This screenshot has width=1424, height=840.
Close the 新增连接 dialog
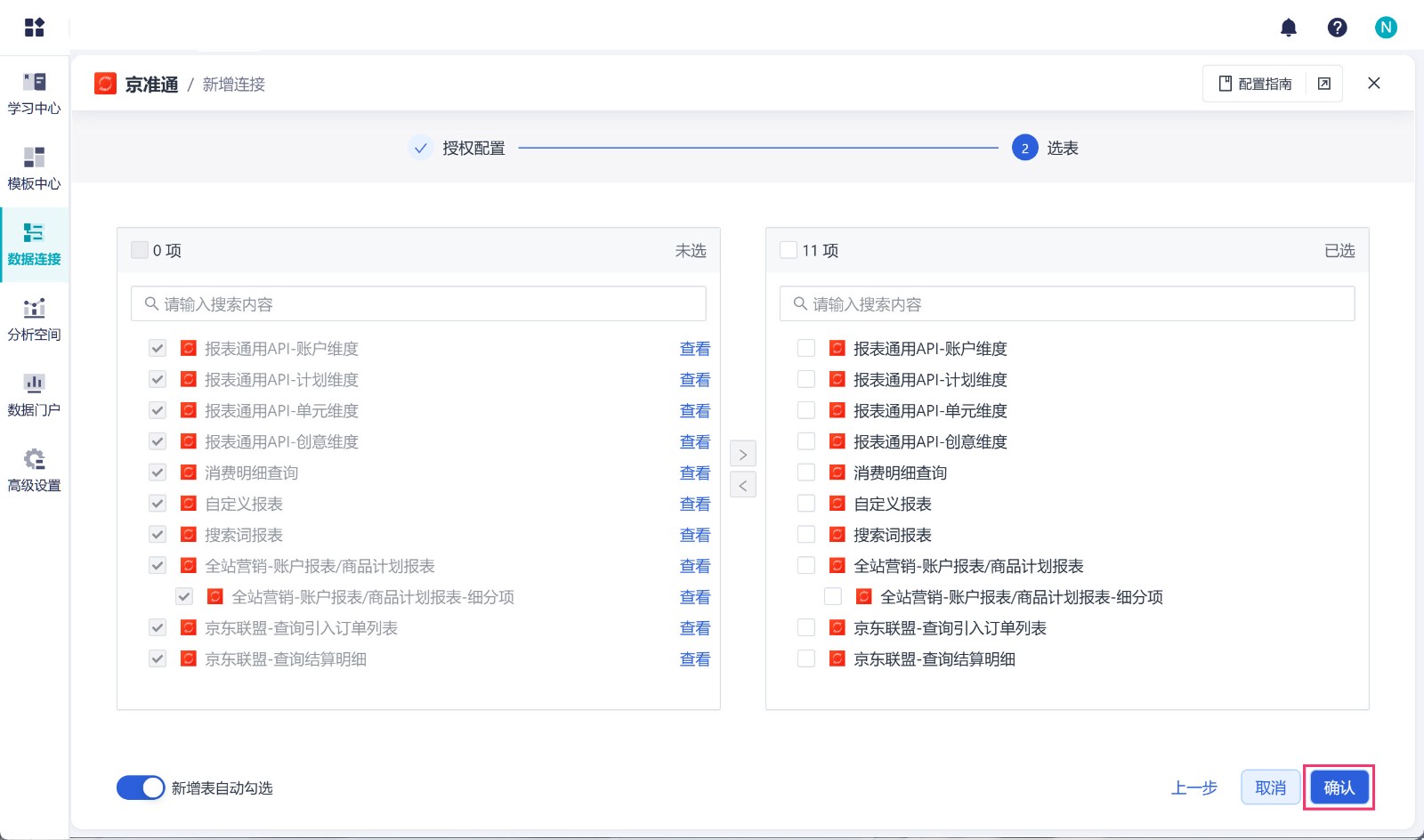coord(1374,83)
